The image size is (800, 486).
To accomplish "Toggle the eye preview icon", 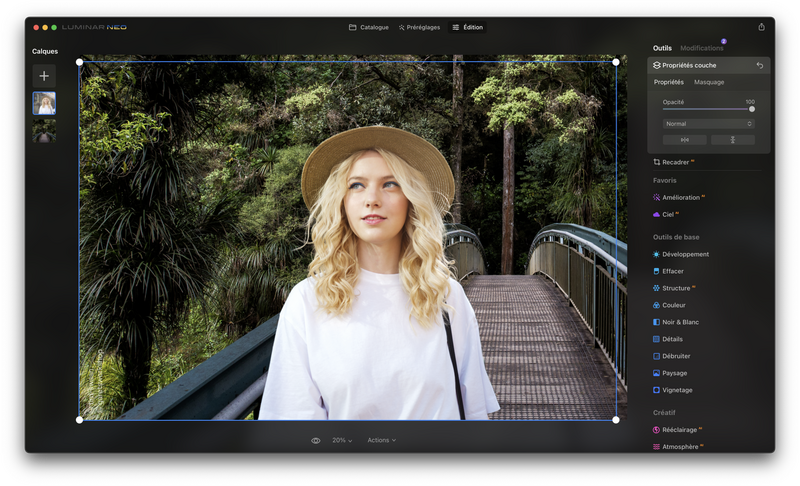I will [316, 441].
